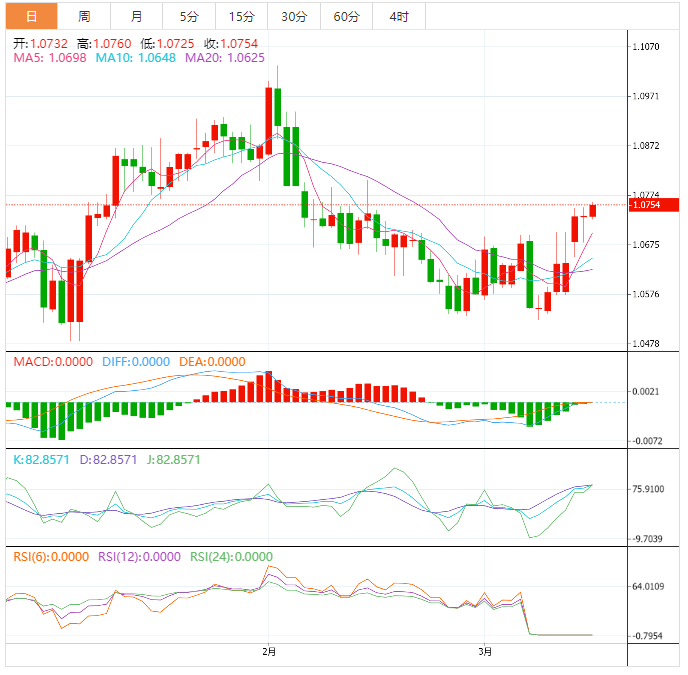Click the MA5 indicator label
Screen dimensions: 688x675
click(49, 58)
